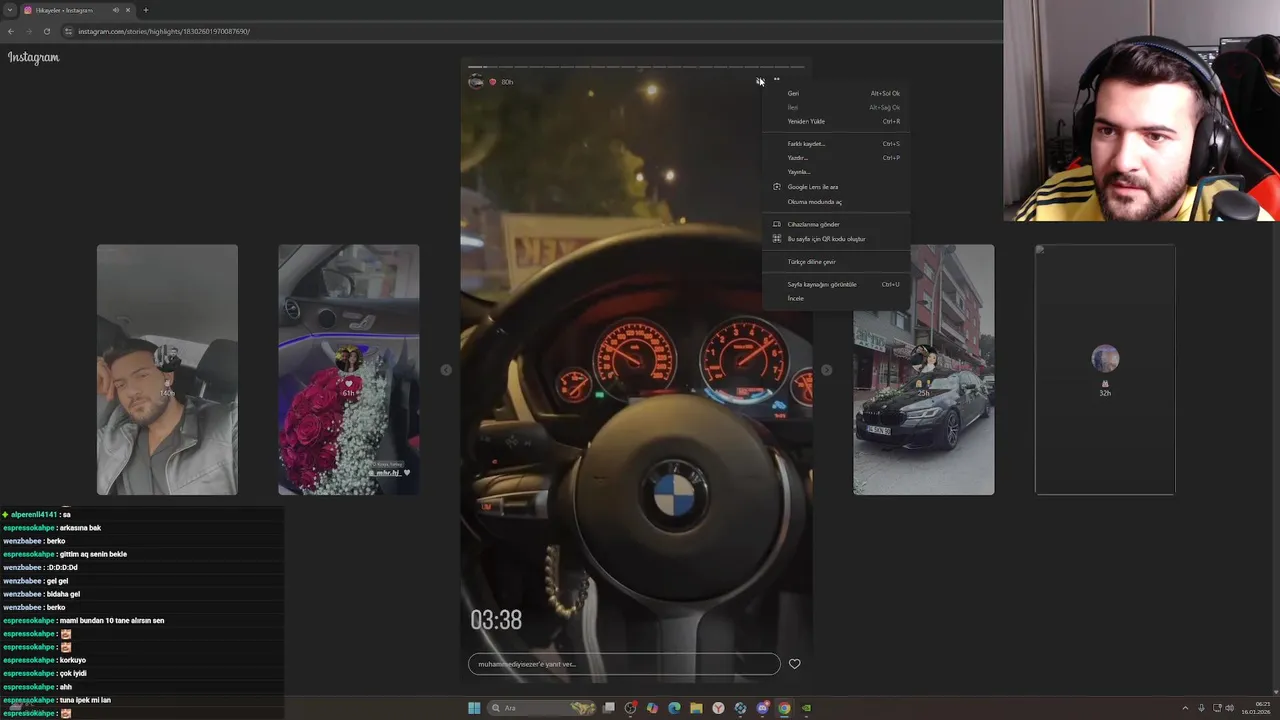This screenshot has height=720, width=1280.
Task: Open the red roses bouquet story thumbnail
Action: coord(349,370)
